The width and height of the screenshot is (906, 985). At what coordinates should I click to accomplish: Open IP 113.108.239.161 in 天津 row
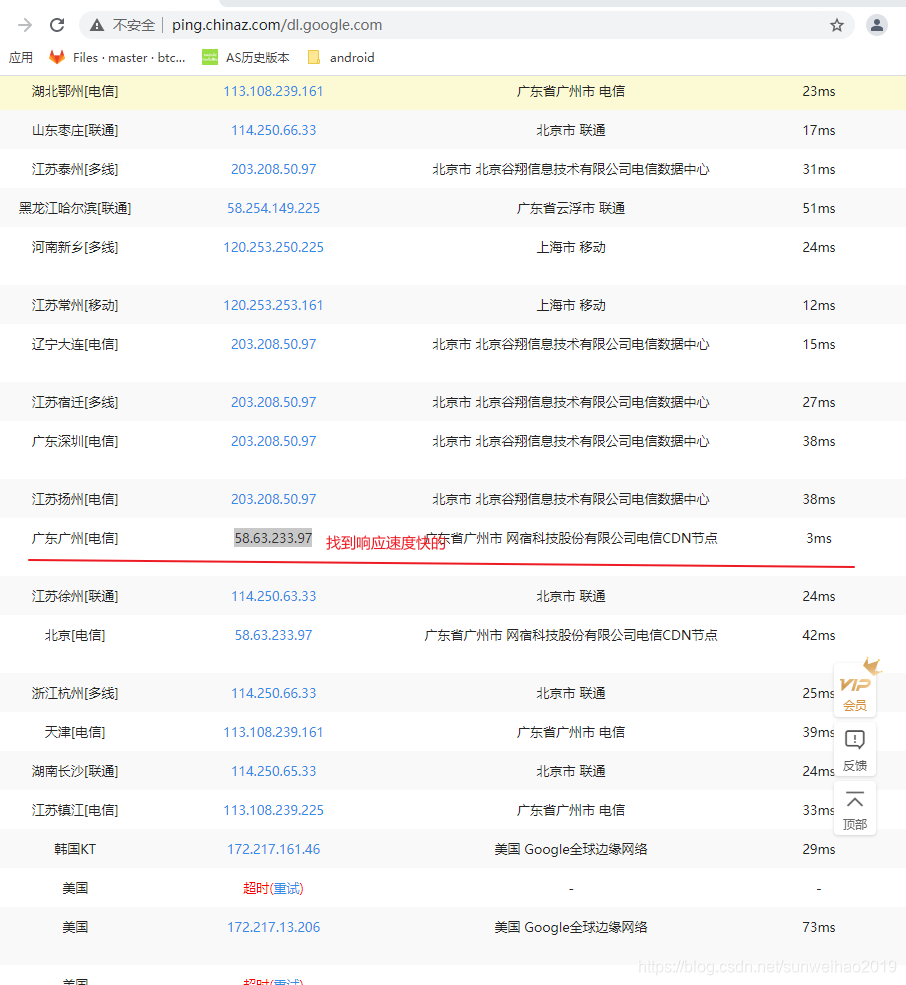click(273, 732)
